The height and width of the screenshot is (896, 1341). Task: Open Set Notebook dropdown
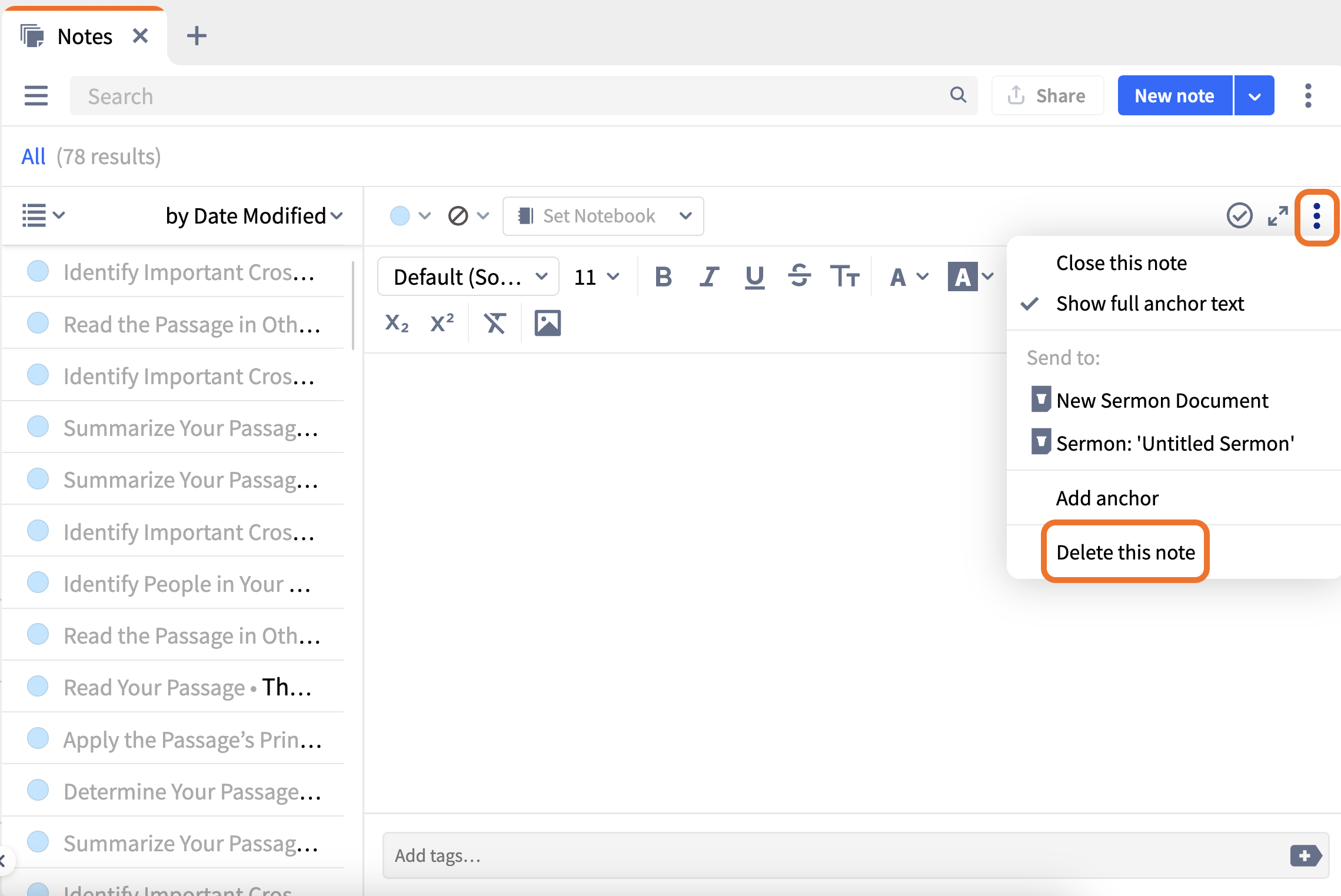click(603, 216)
